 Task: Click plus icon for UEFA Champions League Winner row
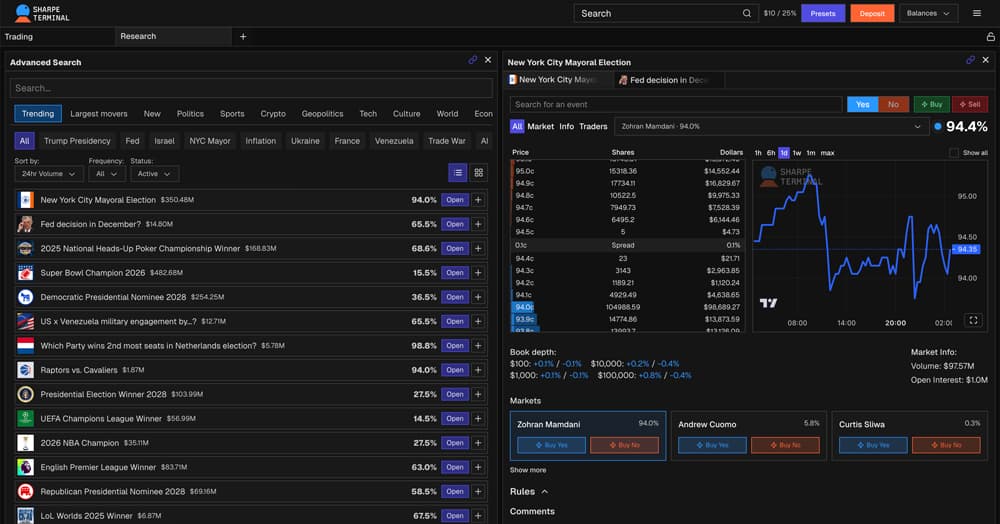click(x=478, y=419)
